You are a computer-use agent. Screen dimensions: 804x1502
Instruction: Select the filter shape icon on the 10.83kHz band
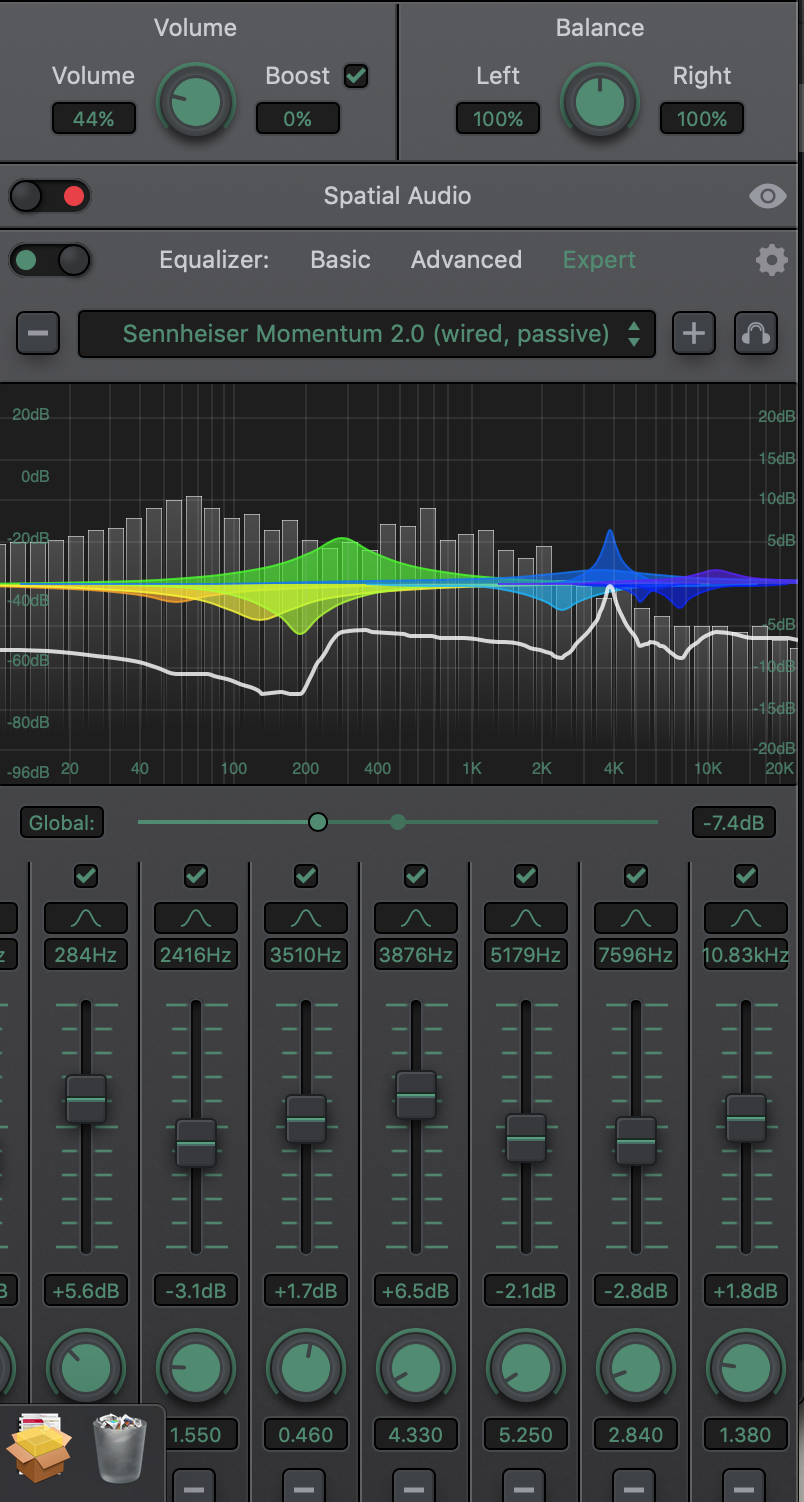745,917
